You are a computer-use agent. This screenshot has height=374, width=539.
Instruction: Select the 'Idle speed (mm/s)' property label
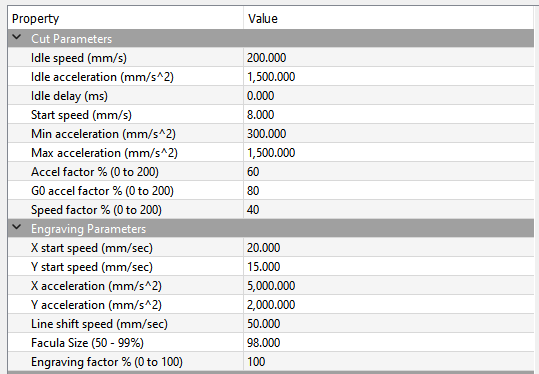79,58
